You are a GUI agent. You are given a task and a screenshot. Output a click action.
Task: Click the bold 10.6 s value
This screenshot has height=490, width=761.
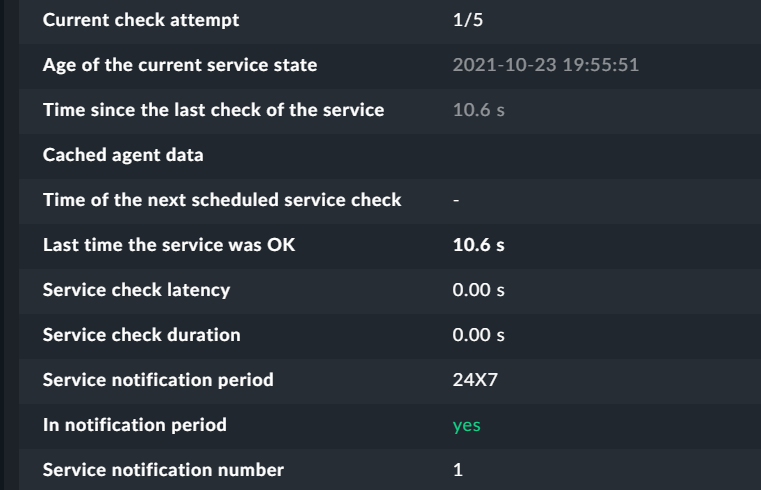coord(478,245)
